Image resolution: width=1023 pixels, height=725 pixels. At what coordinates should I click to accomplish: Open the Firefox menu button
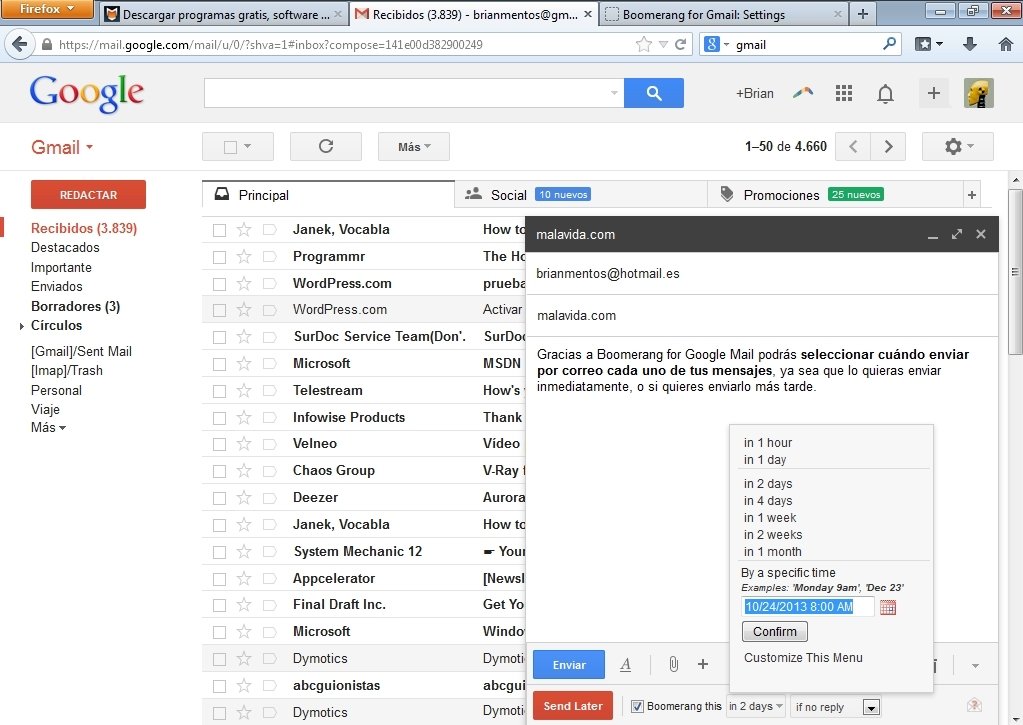click(47, 9)
